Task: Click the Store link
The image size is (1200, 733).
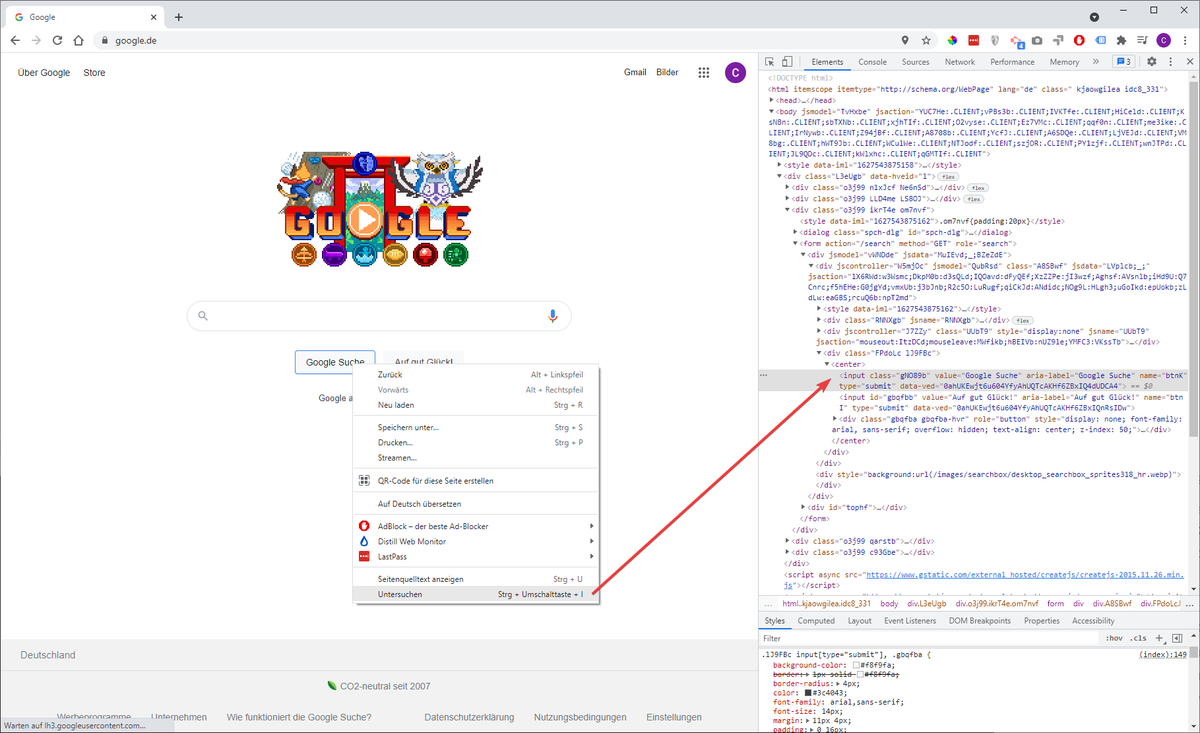Action: point(94,72)
